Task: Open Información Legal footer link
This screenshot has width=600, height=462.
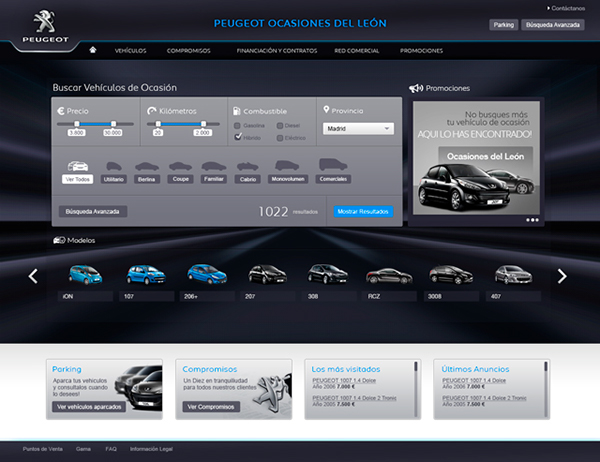Action: (x=151, y=449)
